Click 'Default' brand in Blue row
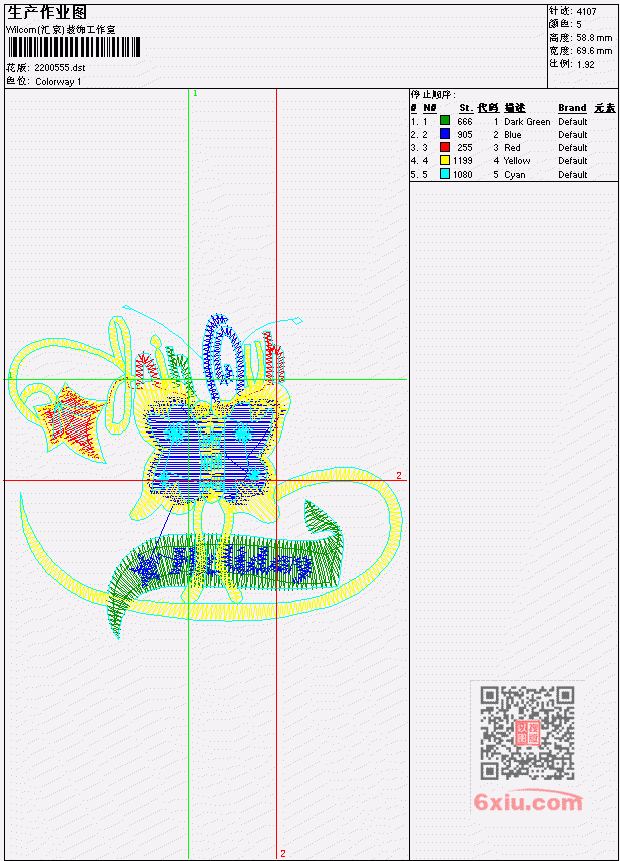This screenshot has height=861, width=620. (x=573, y=135)
